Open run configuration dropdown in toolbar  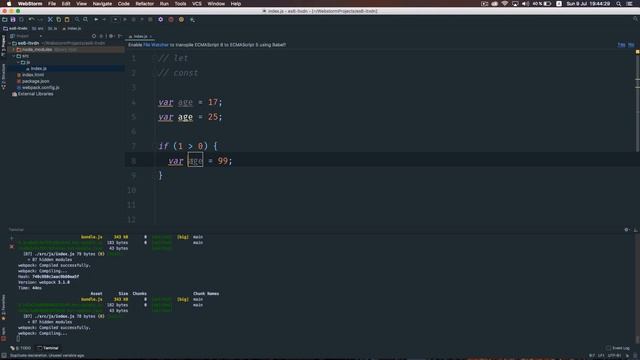coord(116,19)
